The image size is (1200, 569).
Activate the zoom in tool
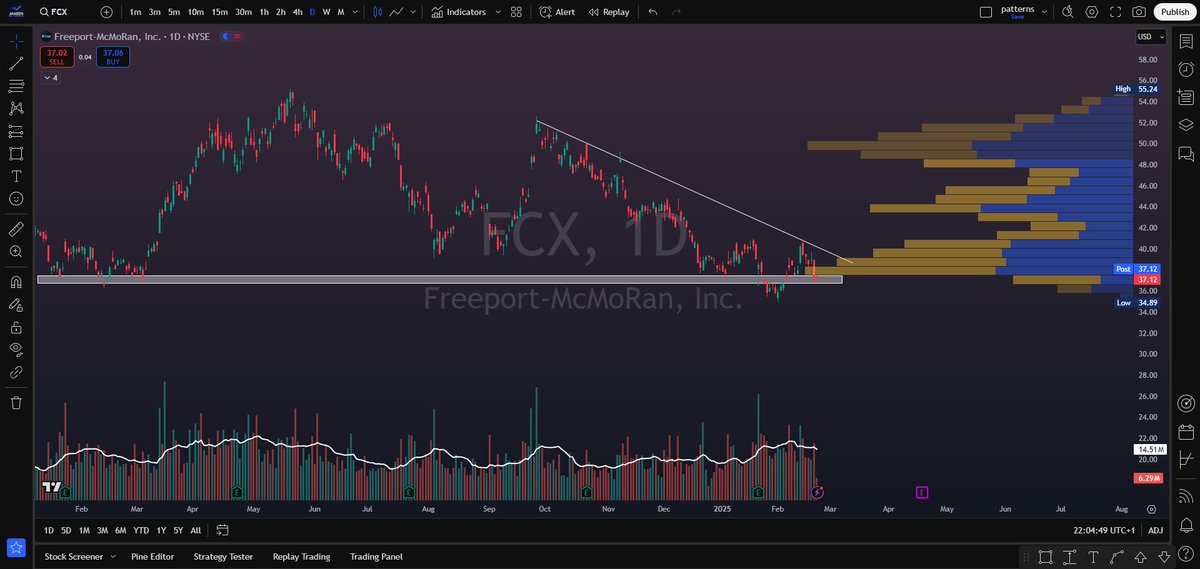(x=16, y=252)
